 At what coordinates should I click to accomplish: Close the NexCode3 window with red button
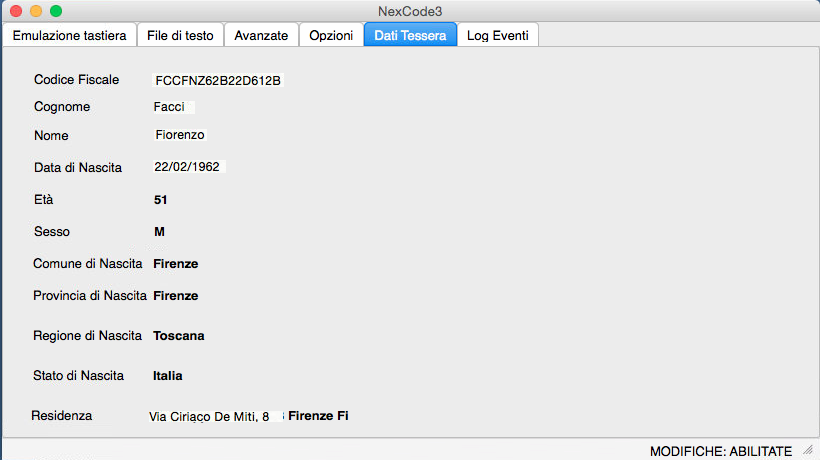[x=16, y=11]
